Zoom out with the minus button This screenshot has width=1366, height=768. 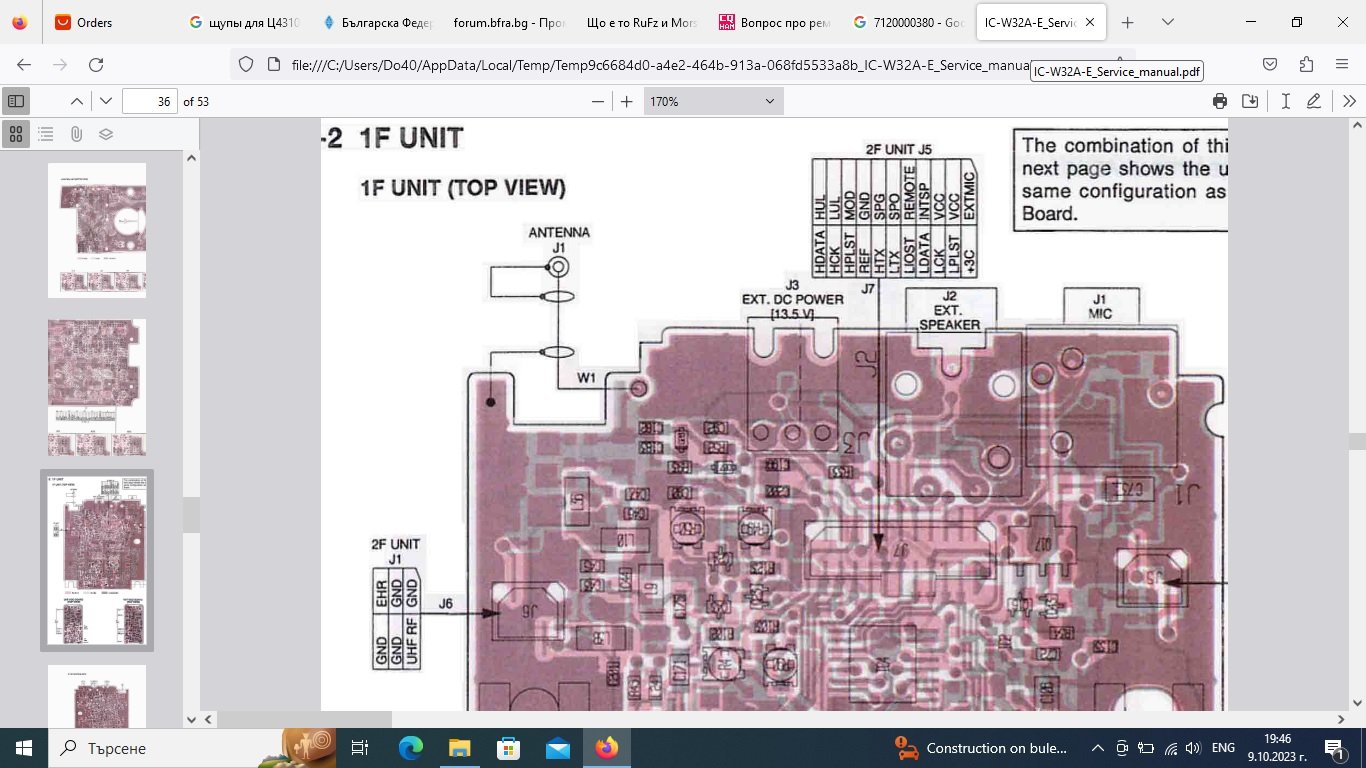pos(598,101)
